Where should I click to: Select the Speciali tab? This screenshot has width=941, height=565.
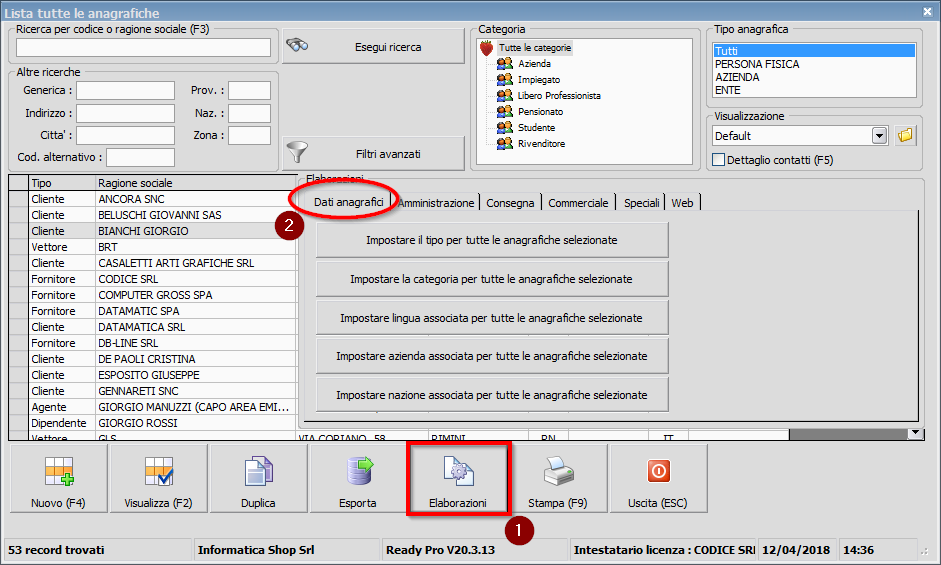(x=642, y=203)
